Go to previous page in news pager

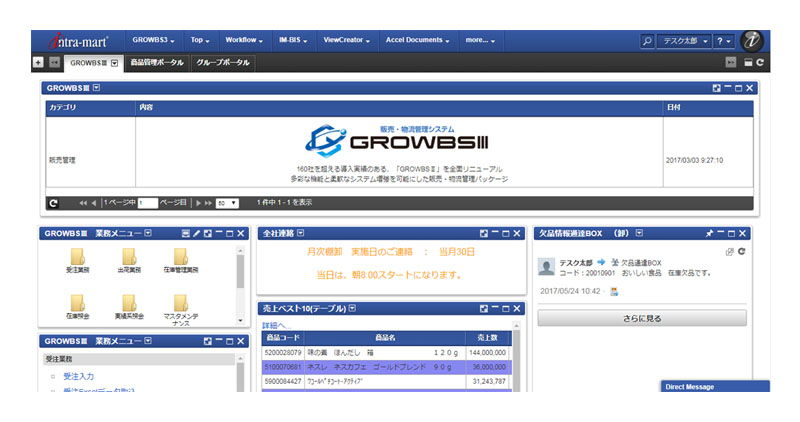[93, 203]
